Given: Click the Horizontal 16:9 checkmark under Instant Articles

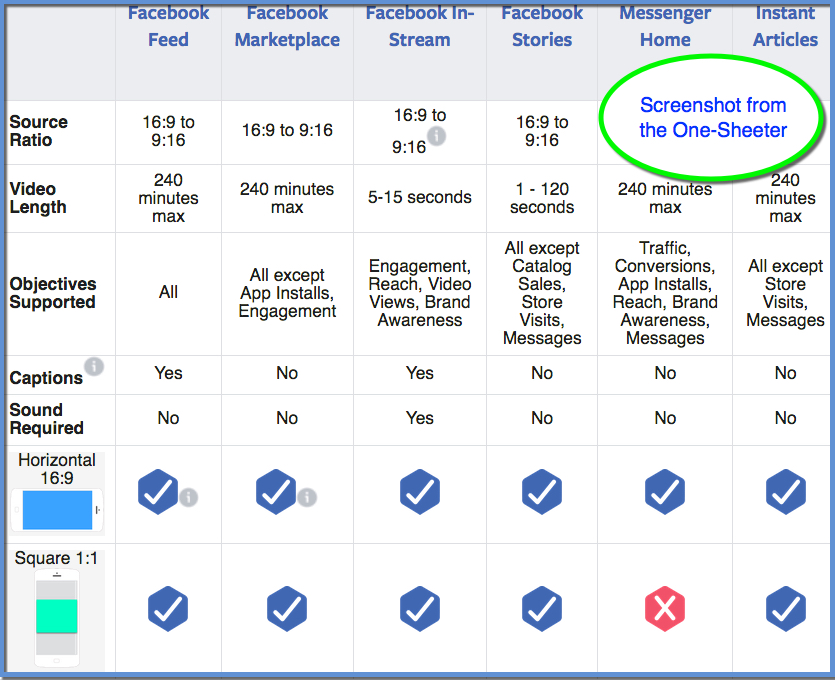Looking at the screenshot, I should [786, 491].
